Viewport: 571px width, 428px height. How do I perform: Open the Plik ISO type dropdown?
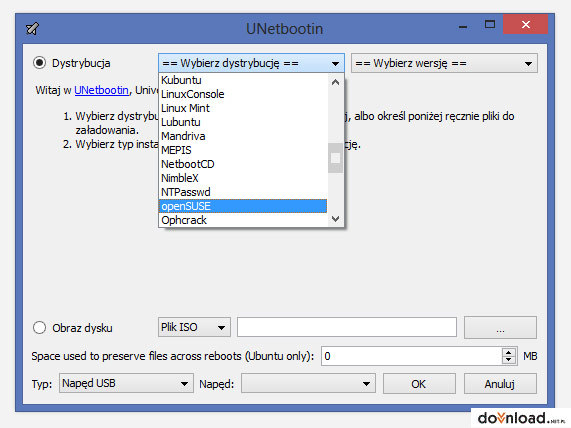(194, 327)
